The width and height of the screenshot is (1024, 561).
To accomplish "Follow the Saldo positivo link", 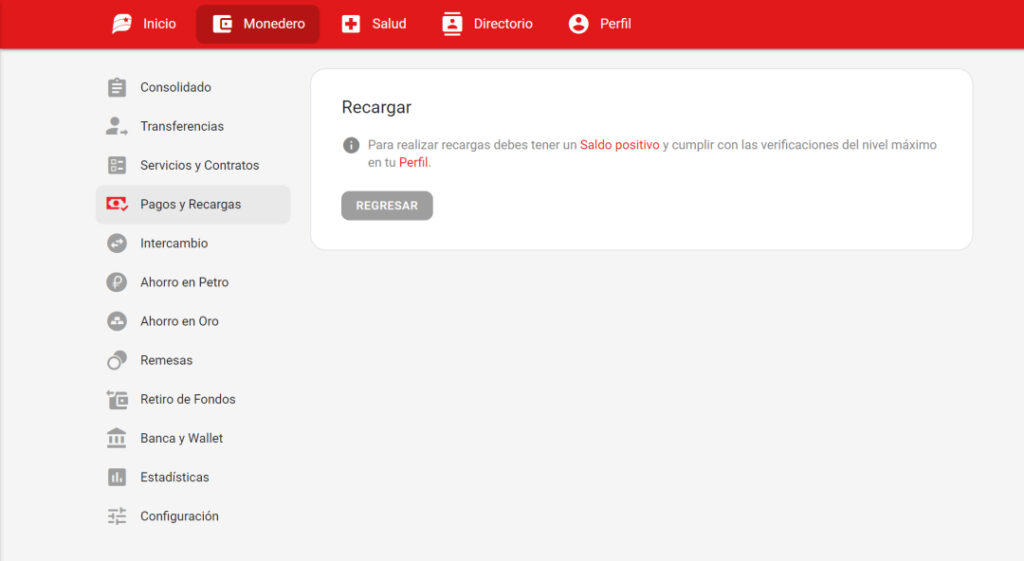I will point(619,145).
